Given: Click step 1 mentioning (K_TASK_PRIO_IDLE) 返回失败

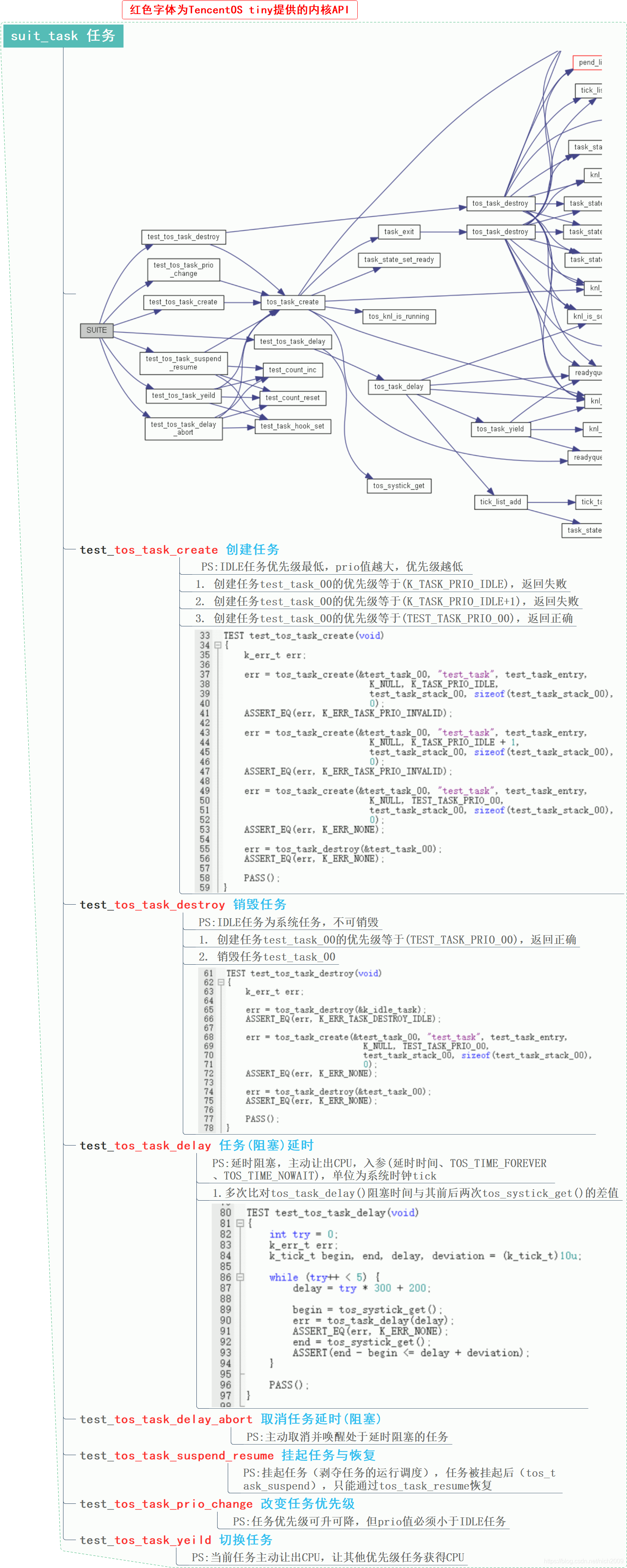Looking at the screenshot, I should (x=381, y=584).
